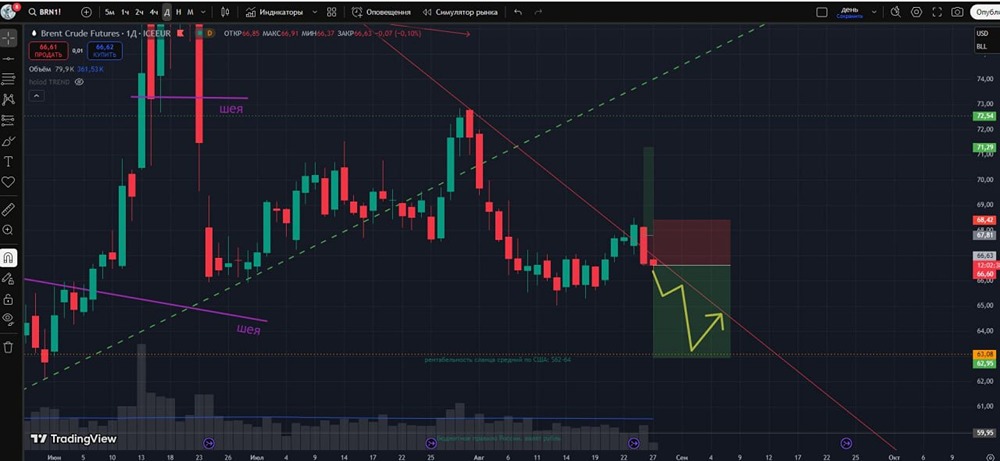The width and height of the screenshot is (1000, 461).
Task: Toggle magnet mode
Action: point(8,258)
